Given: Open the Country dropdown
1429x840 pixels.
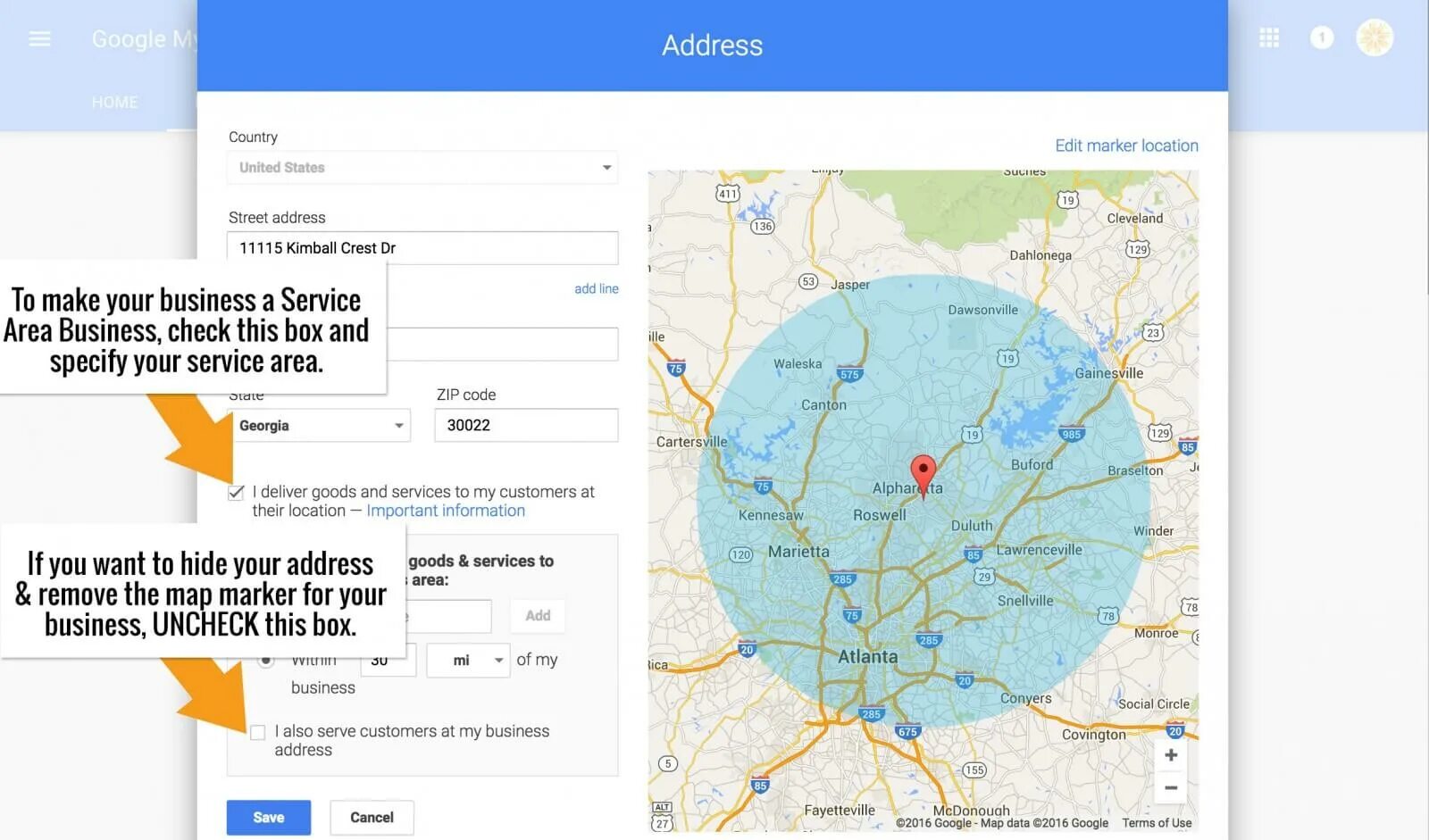Looking at the screenshot, I should 422,168.
